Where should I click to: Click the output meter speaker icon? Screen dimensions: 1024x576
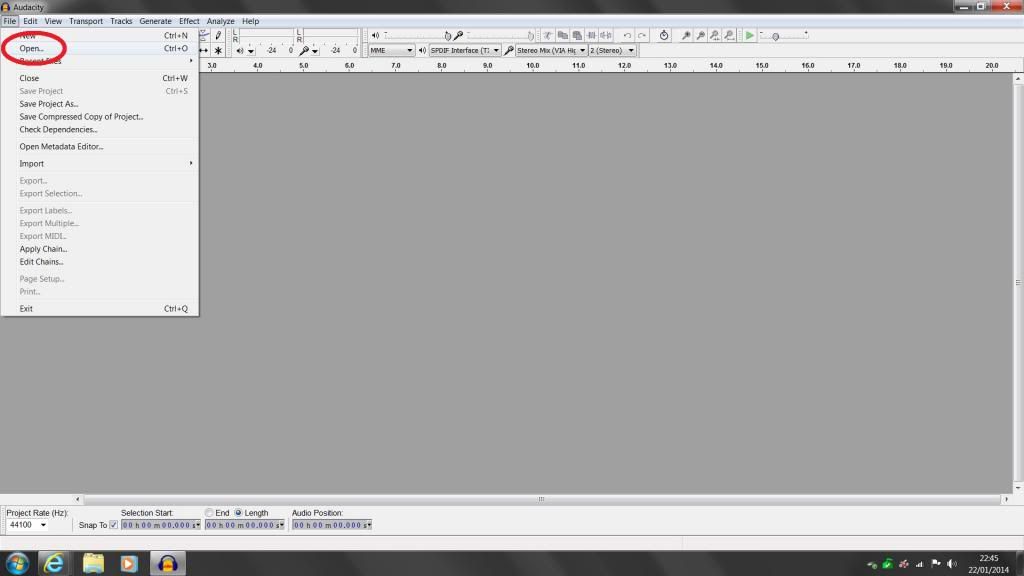[x=240, y=50]
